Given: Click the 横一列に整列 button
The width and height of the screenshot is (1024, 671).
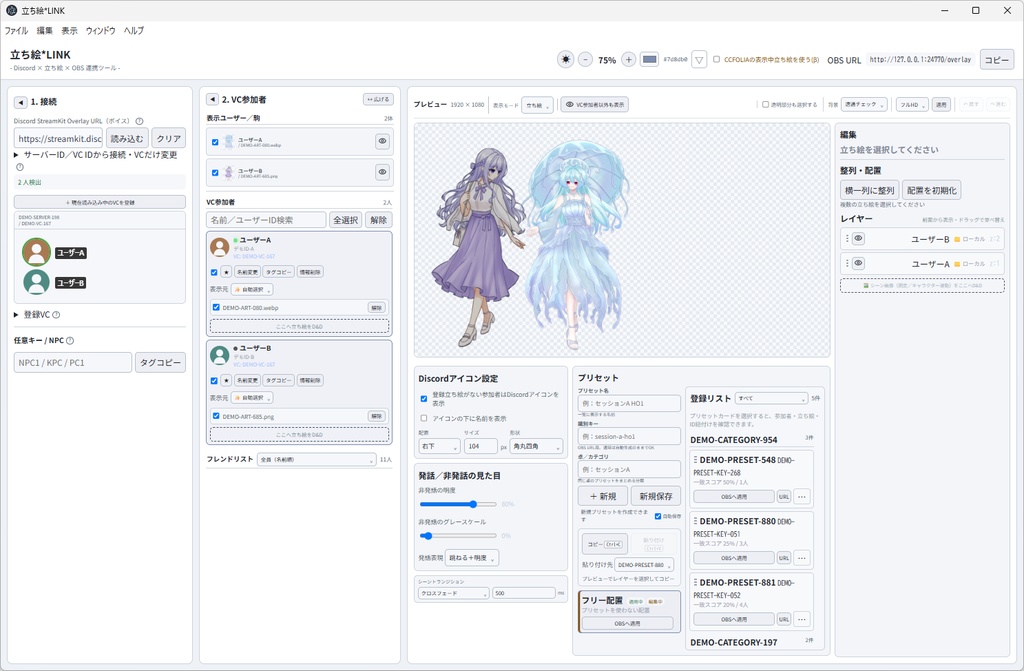Looking at the screenshot, I should pyautogui.click(x=869, y=190).
